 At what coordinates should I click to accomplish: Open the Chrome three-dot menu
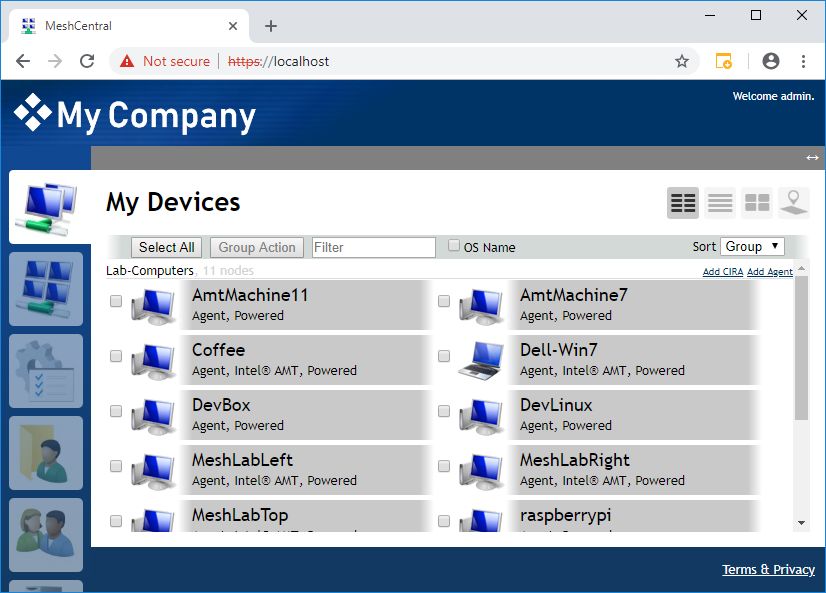[803, 61]
